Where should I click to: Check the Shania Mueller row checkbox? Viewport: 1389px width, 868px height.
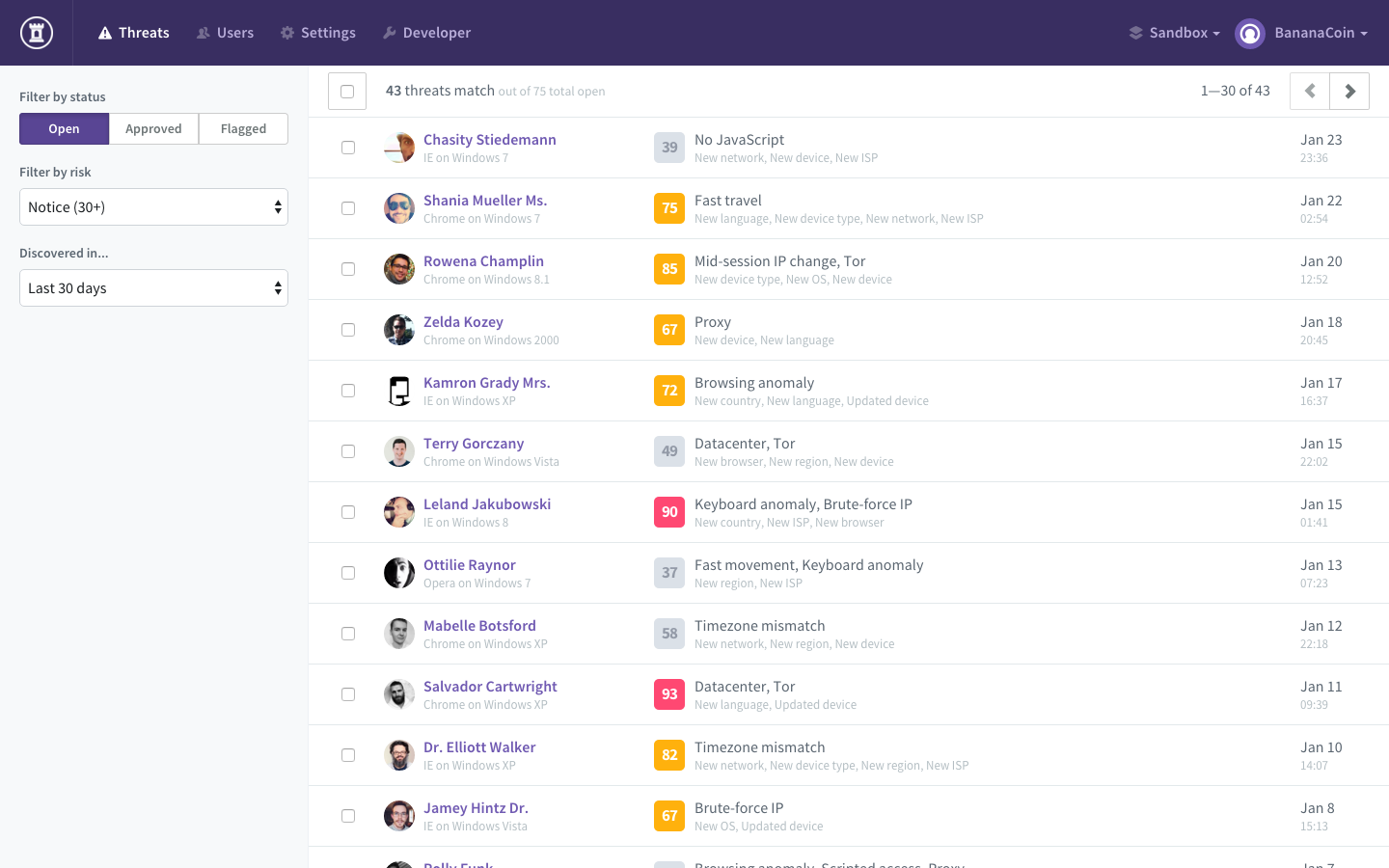click(x=348, y=208)
